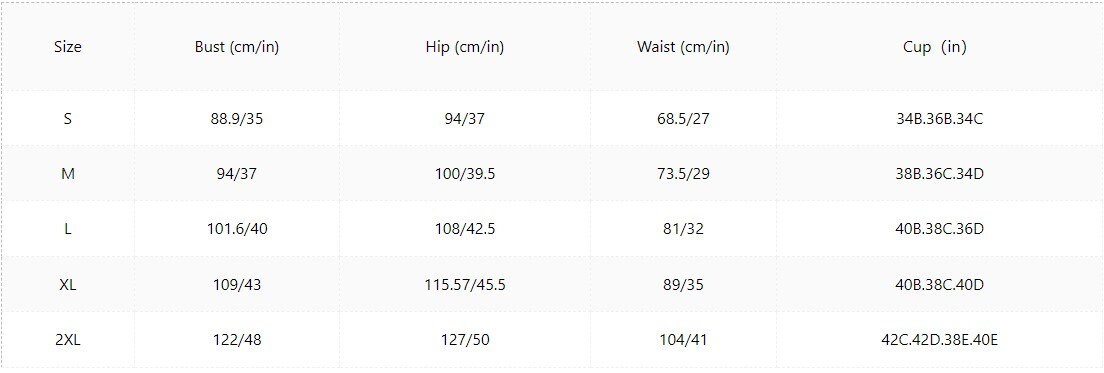This screenshot has width=1104, height=373.
Task: Select the 2XL size row label
Action: pyautogui.click(x=68, y=341)
